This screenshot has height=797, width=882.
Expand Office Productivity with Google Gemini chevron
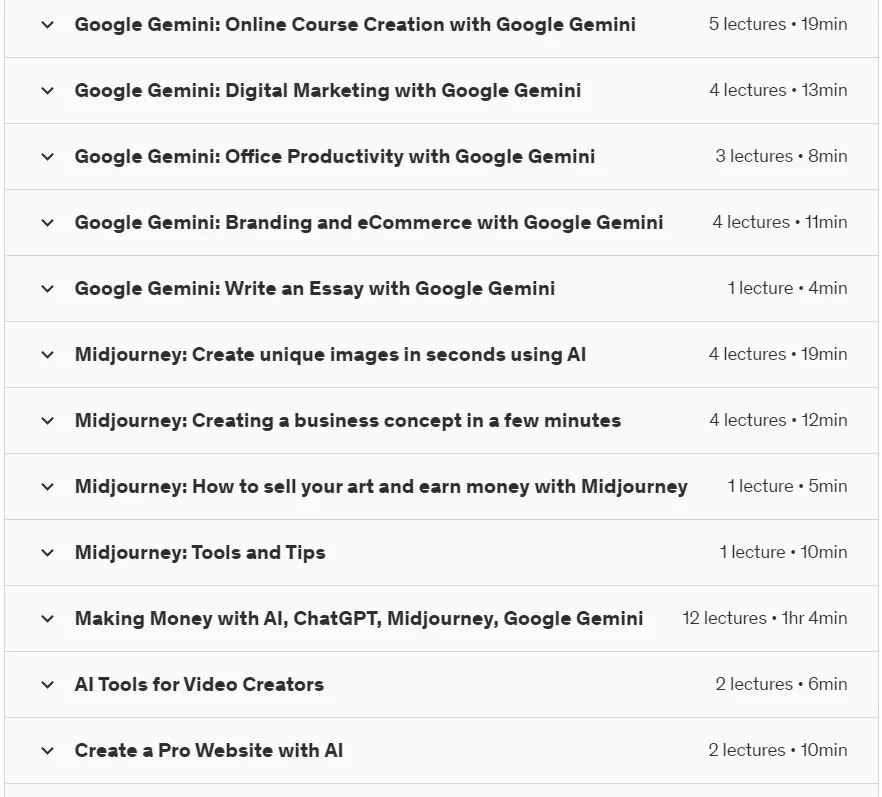tap(48, 156)
